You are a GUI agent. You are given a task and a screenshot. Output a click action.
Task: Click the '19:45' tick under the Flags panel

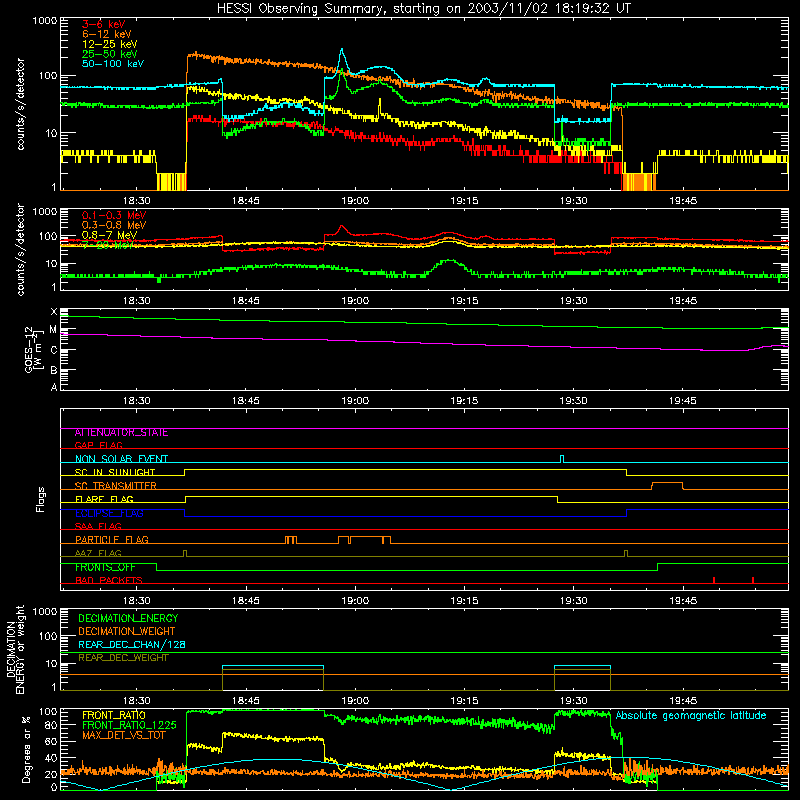click(x=683, y=601)
